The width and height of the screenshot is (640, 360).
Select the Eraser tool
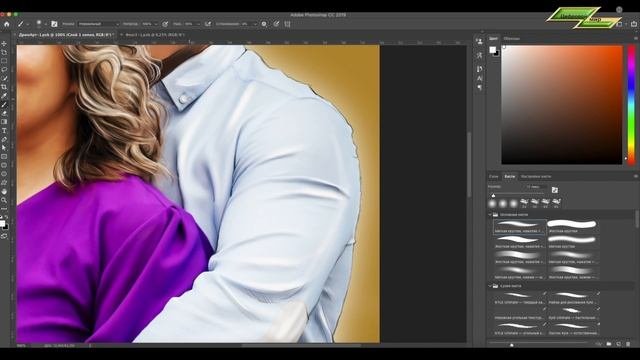4,113
